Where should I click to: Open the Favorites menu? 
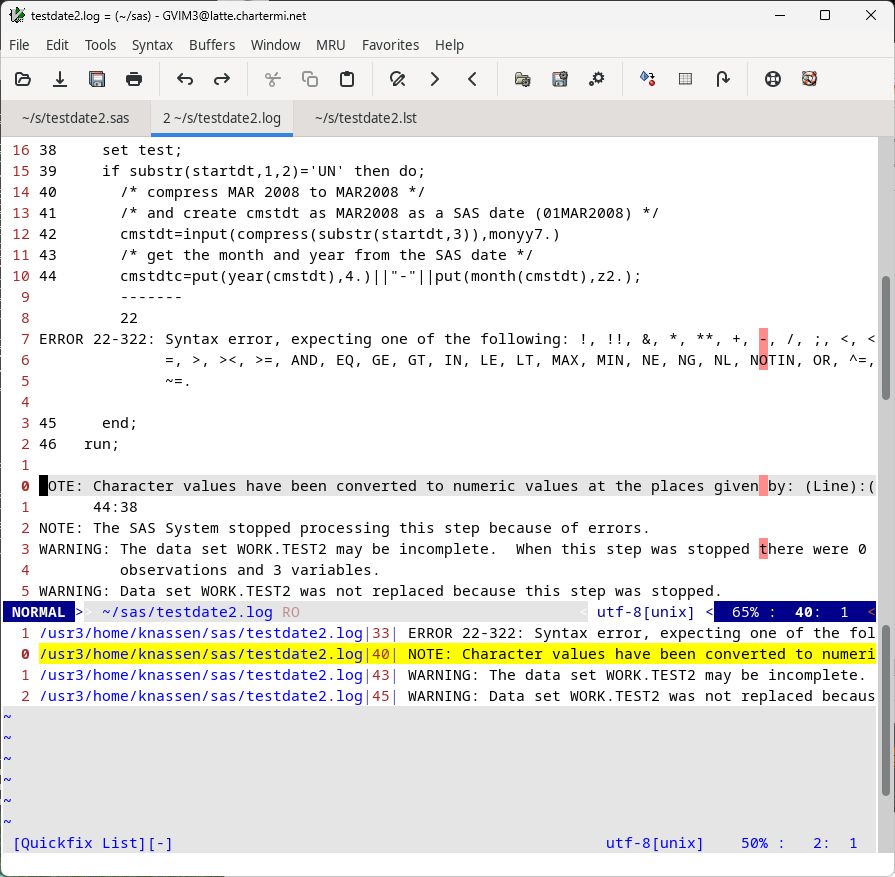point(390,45)
